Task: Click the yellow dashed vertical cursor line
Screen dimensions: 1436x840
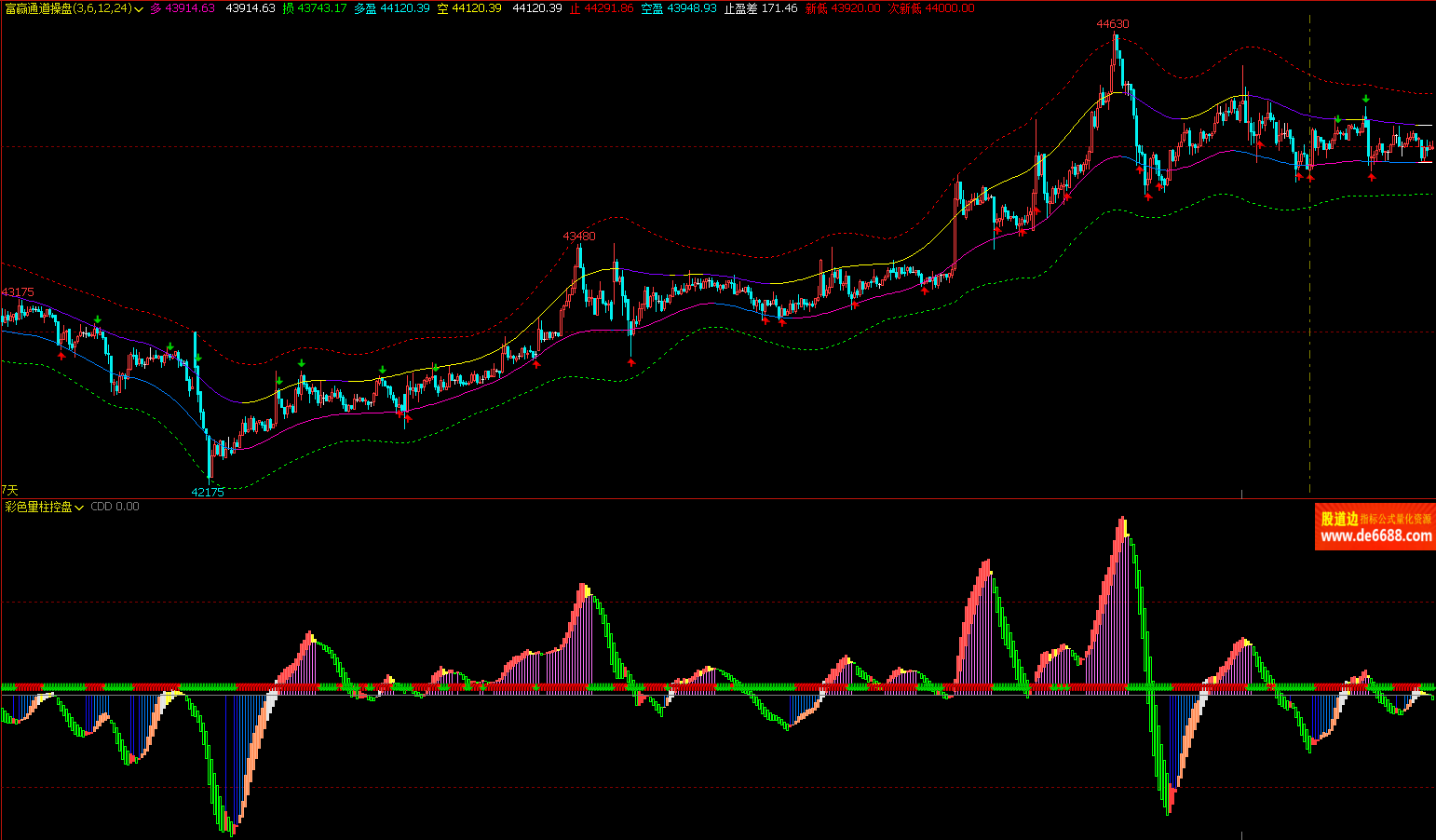Action: [x=1309, y=279]
